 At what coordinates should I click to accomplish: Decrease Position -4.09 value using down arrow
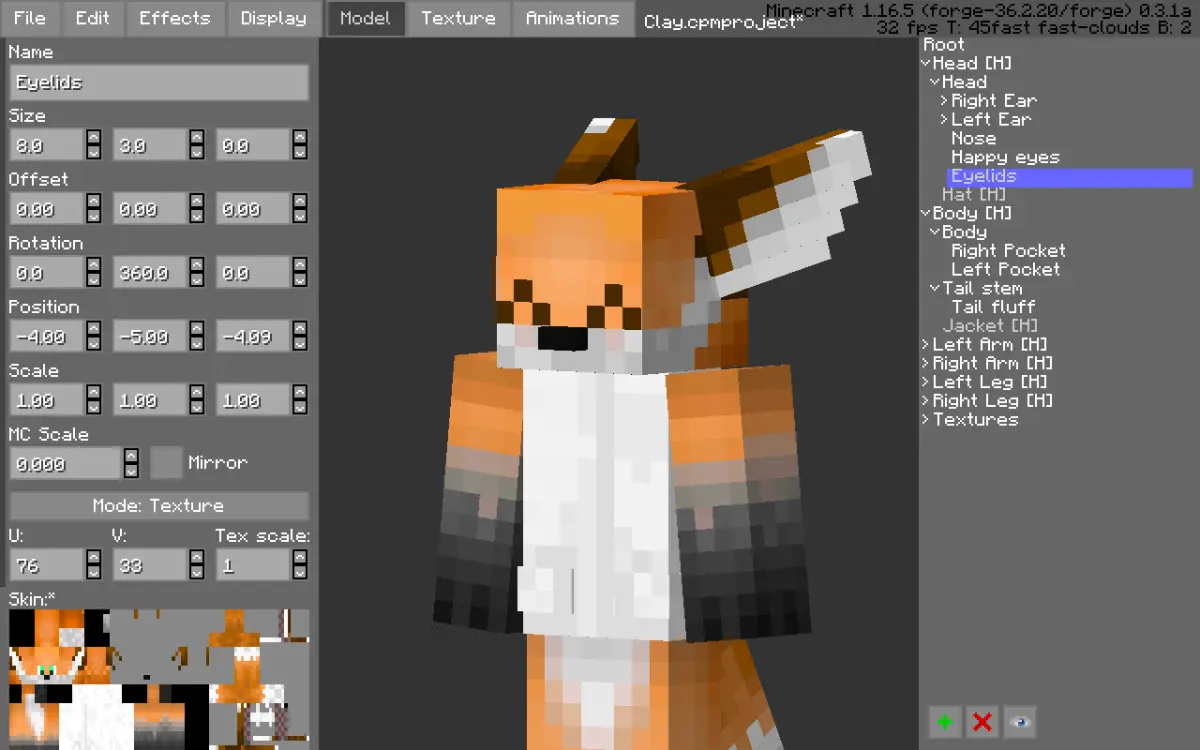[x=300, y=345]
